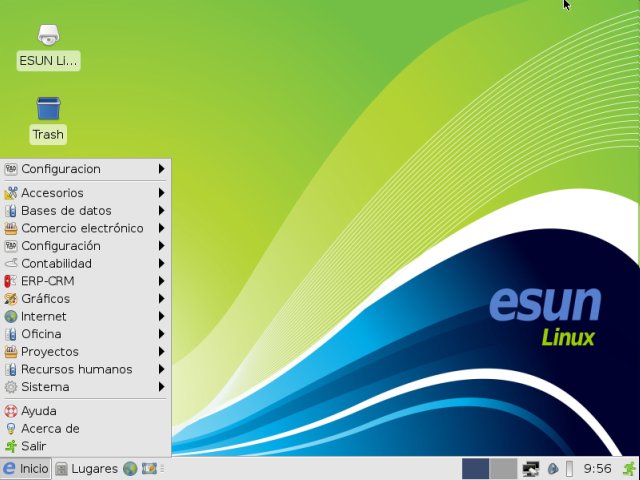640x480 pixels.
Task: Expand the Accesorios submenu arrow
Action: pos(162,193)
